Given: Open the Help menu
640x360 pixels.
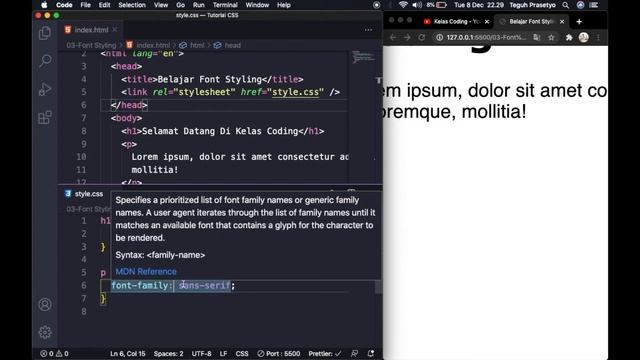Looking at the screenshot, I should pyautogui.click(x=284, y=5).
